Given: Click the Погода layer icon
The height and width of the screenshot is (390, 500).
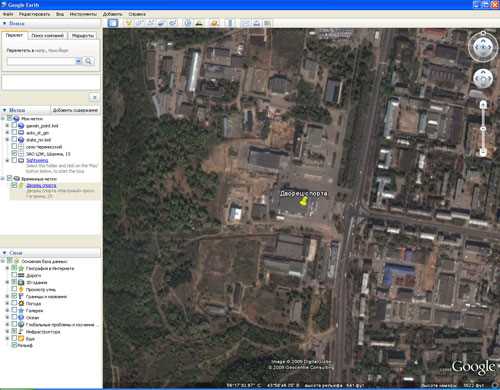Looking at the screenshot, I should 21,303.
